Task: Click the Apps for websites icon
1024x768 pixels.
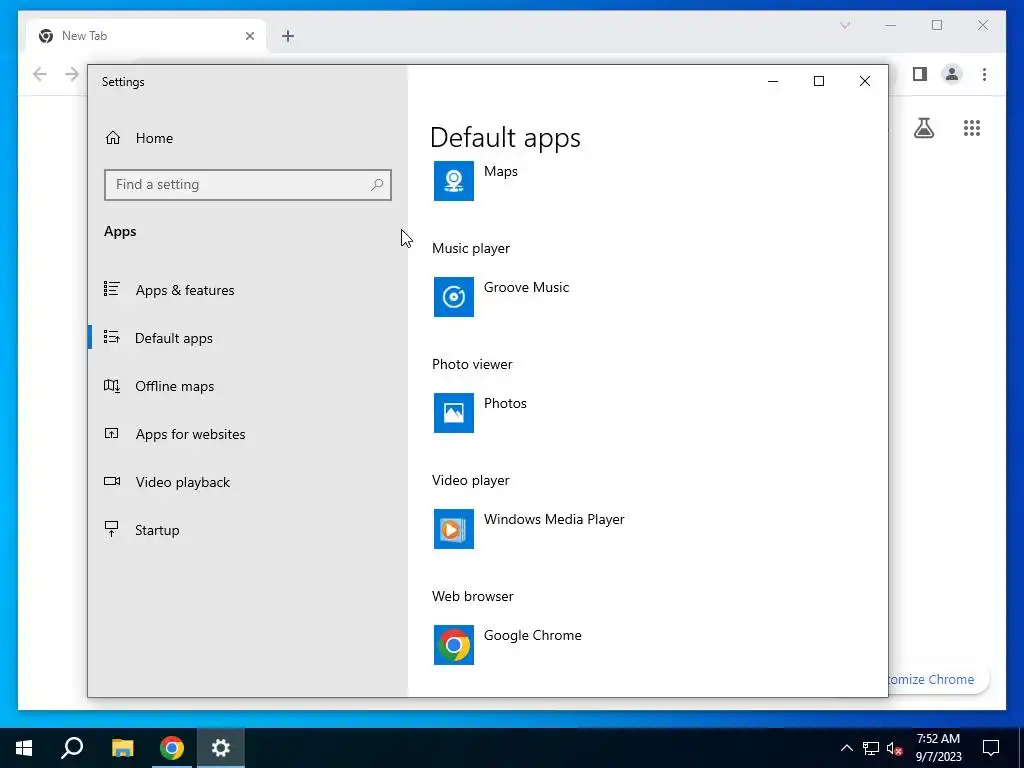Action: (112, 433)
